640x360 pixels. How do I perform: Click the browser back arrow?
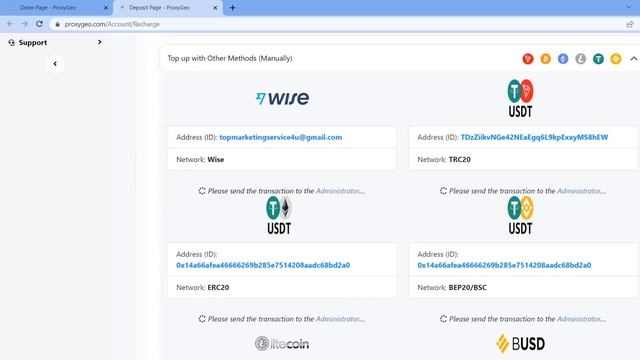(x=10, y=24)
